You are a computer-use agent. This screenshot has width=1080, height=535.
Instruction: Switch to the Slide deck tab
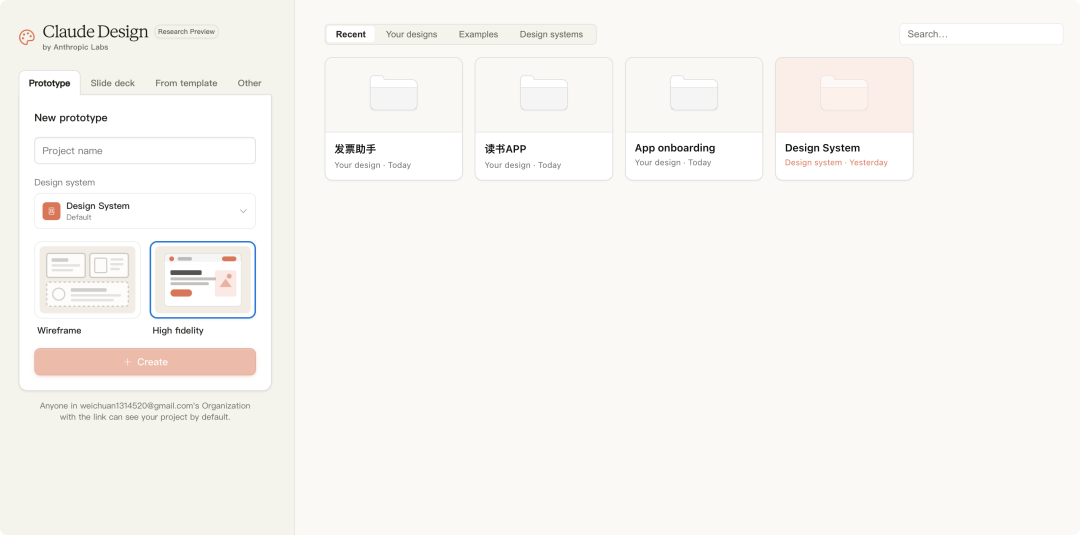[x=112, y=83]
